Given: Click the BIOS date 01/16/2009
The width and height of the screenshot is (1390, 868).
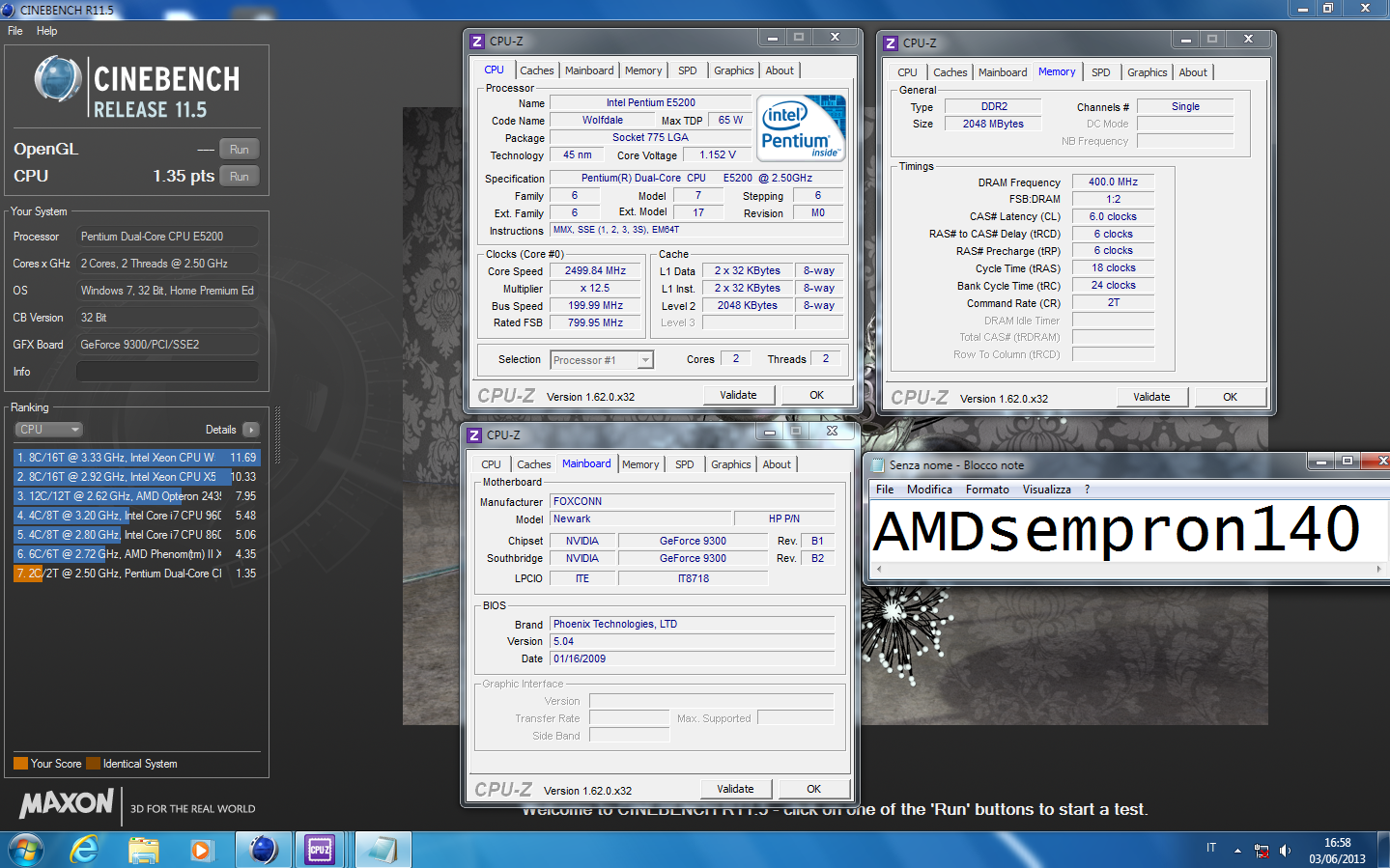Looking at the screenshot, I should click(x=693, y=658).
